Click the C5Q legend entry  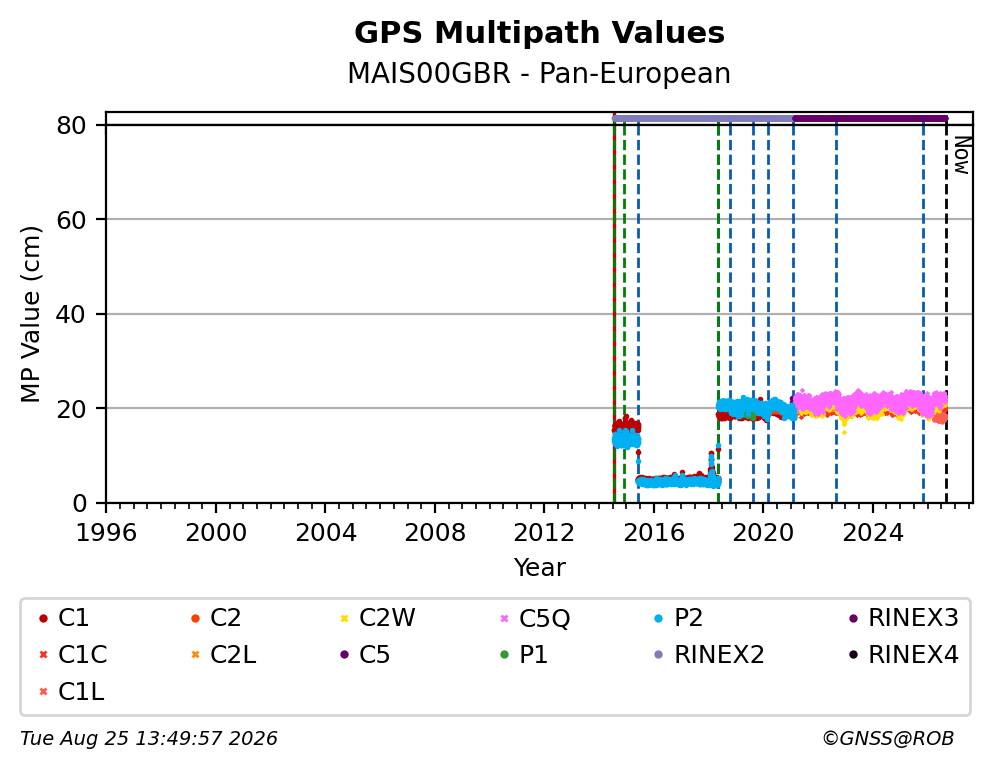535,618
